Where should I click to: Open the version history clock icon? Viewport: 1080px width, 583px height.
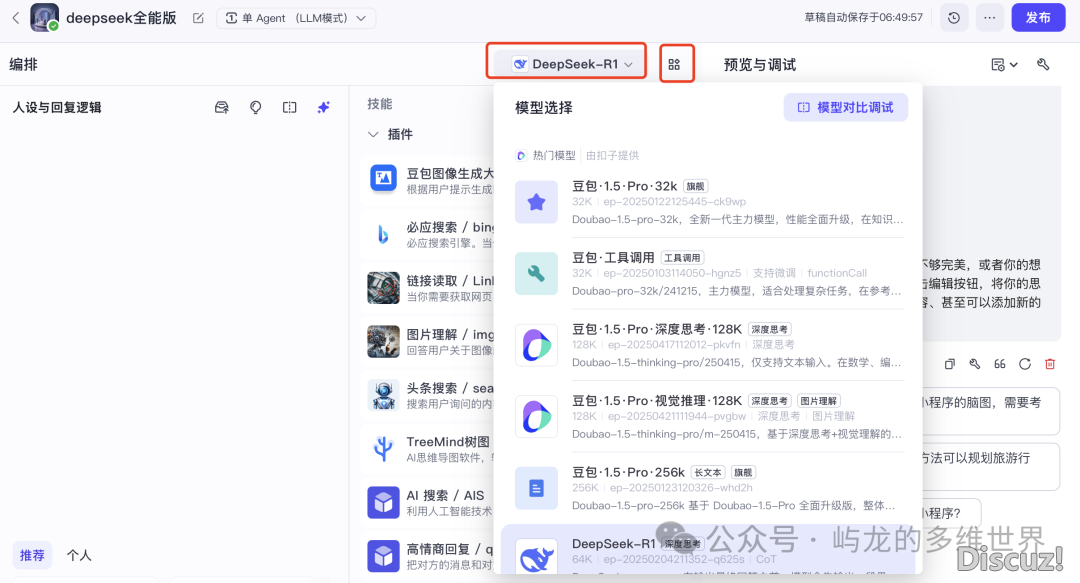point(954,18)
